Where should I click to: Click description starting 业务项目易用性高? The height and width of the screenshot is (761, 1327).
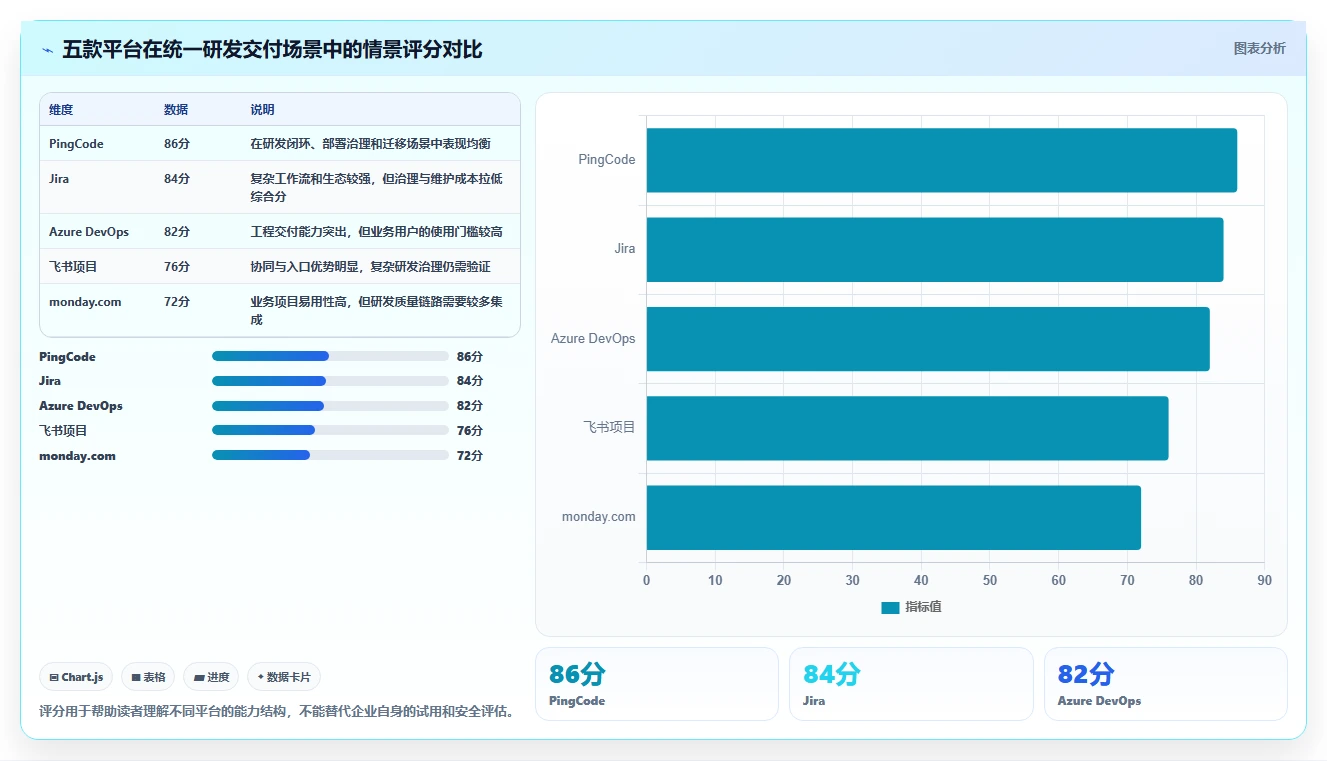click(376, 311)
